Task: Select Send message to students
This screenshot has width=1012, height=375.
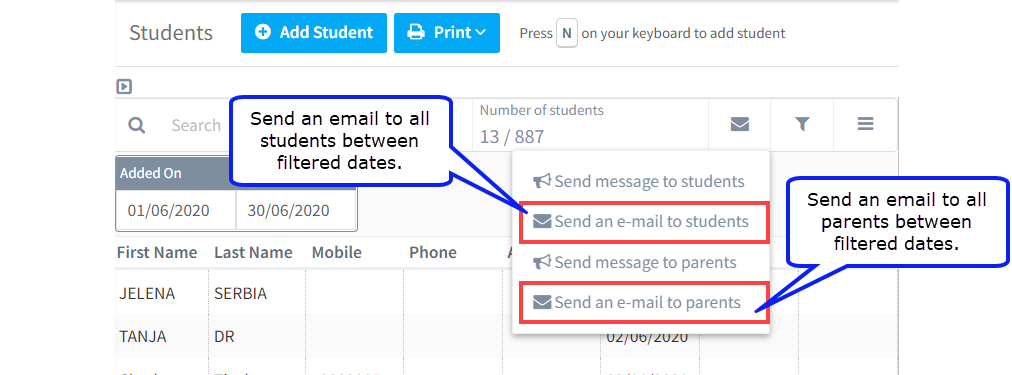Action: coord(639,181)
